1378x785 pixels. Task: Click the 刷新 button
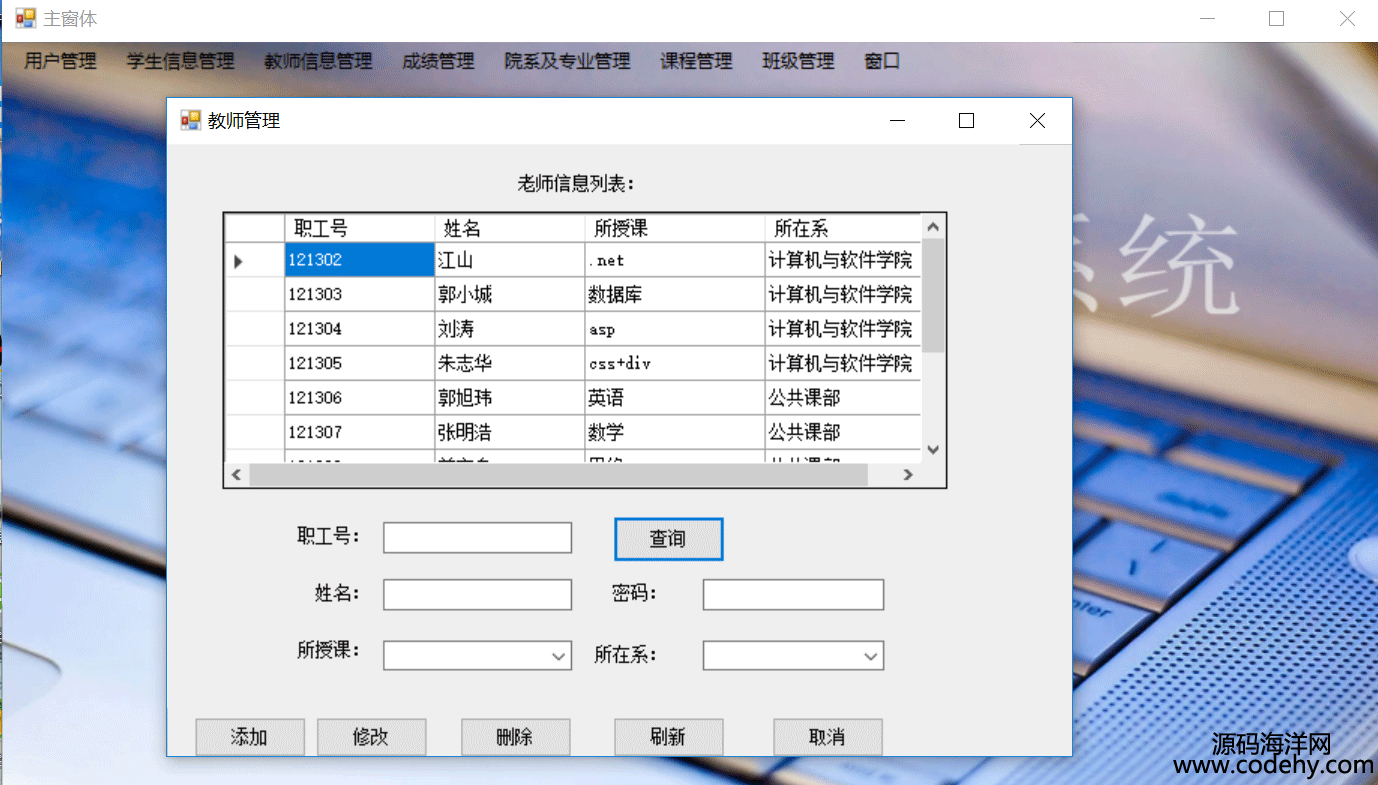click(668, 737)
